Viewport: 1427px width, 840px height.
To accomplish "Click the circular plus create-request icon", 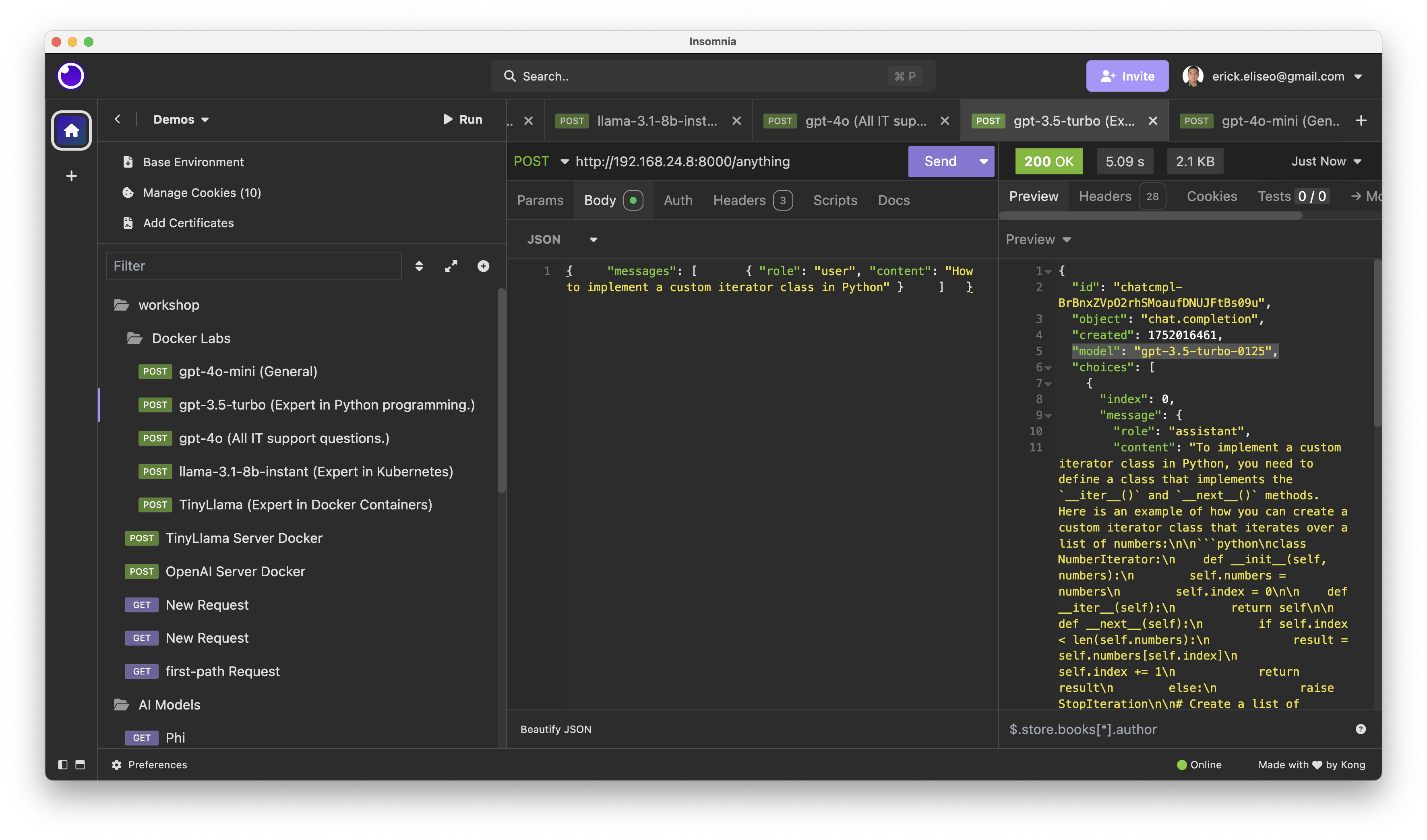I will 483,266.
